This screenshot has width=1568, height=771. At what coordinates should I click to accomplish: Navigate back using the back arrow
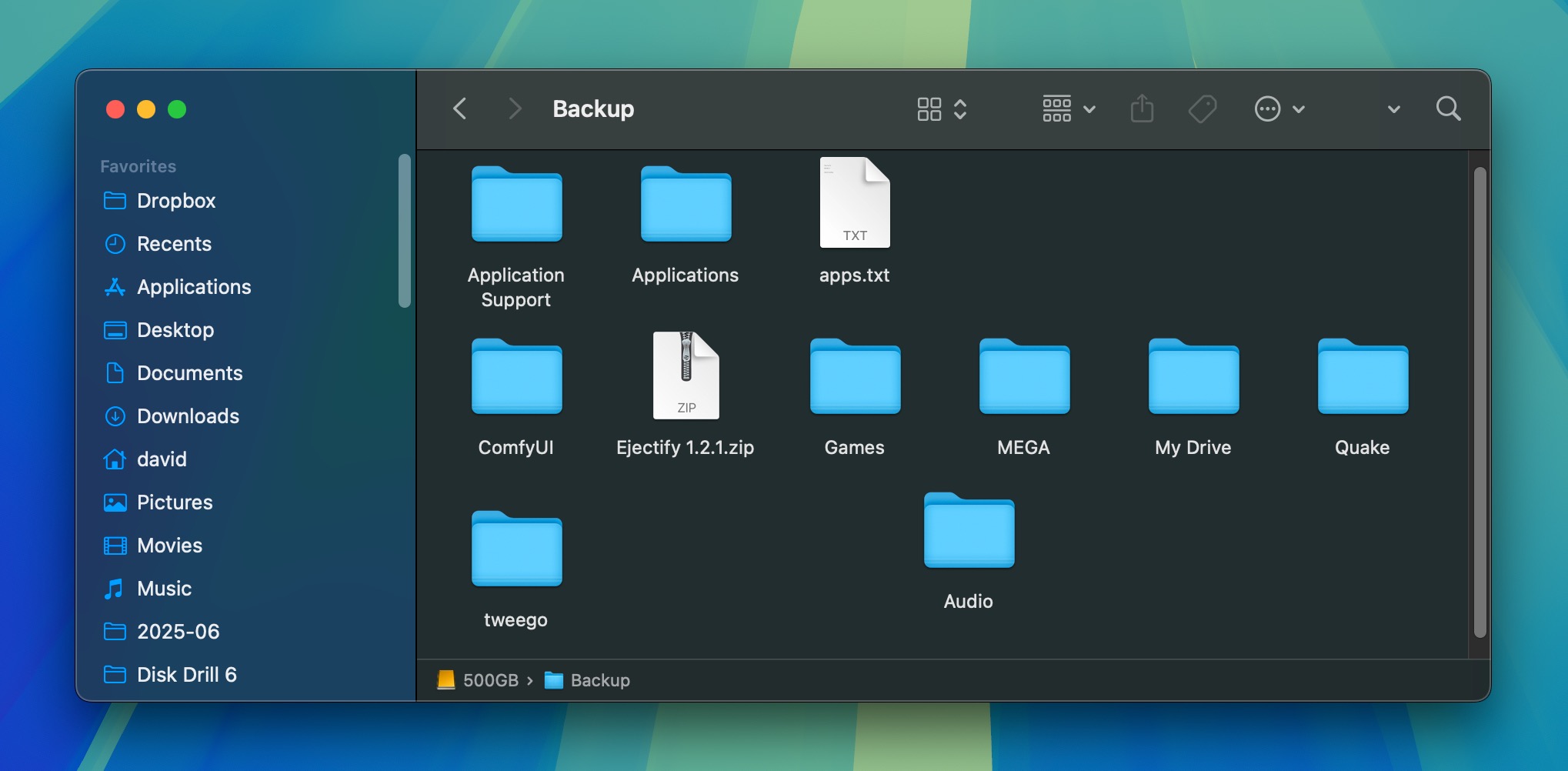tap(459, 108)
